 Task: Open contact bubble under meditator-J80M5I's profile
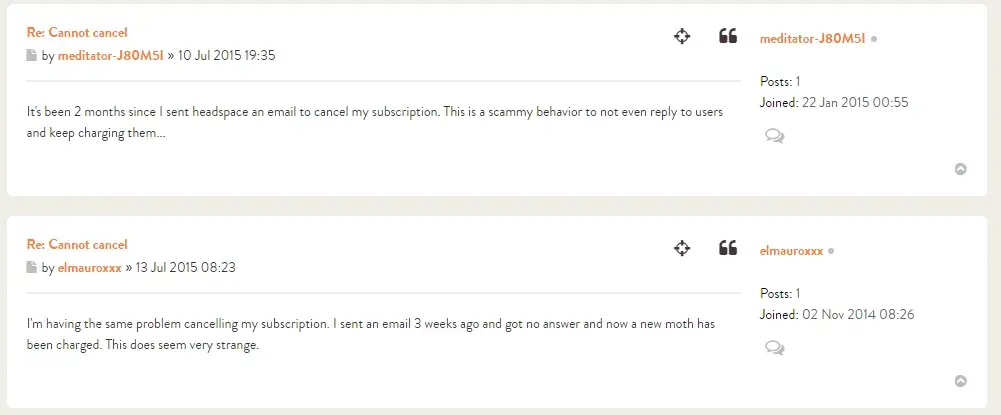[x=774, y=136]
